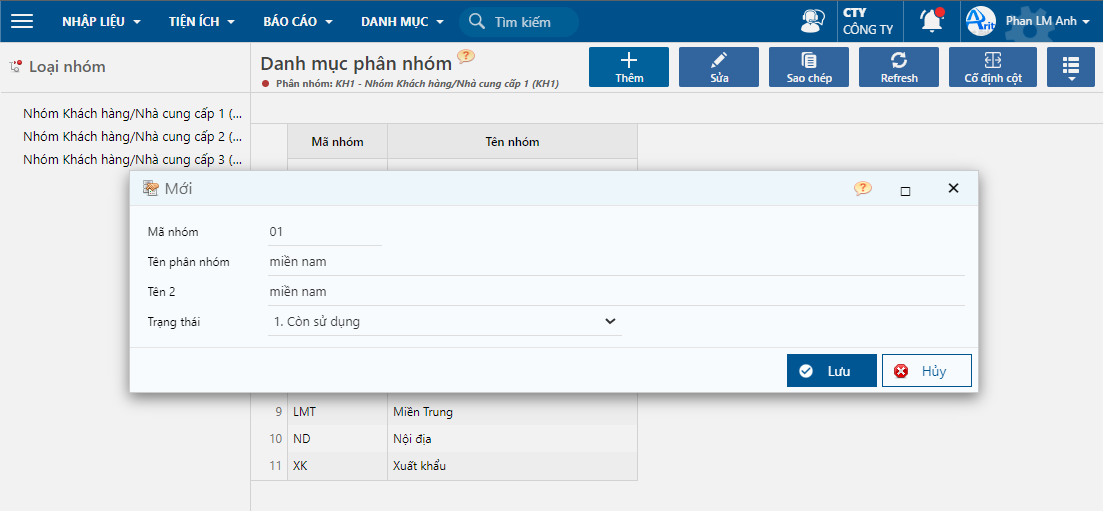Open the Phan LM Anh user menu
Screen dimensions: 1103x511
[x=1047, y=21]
